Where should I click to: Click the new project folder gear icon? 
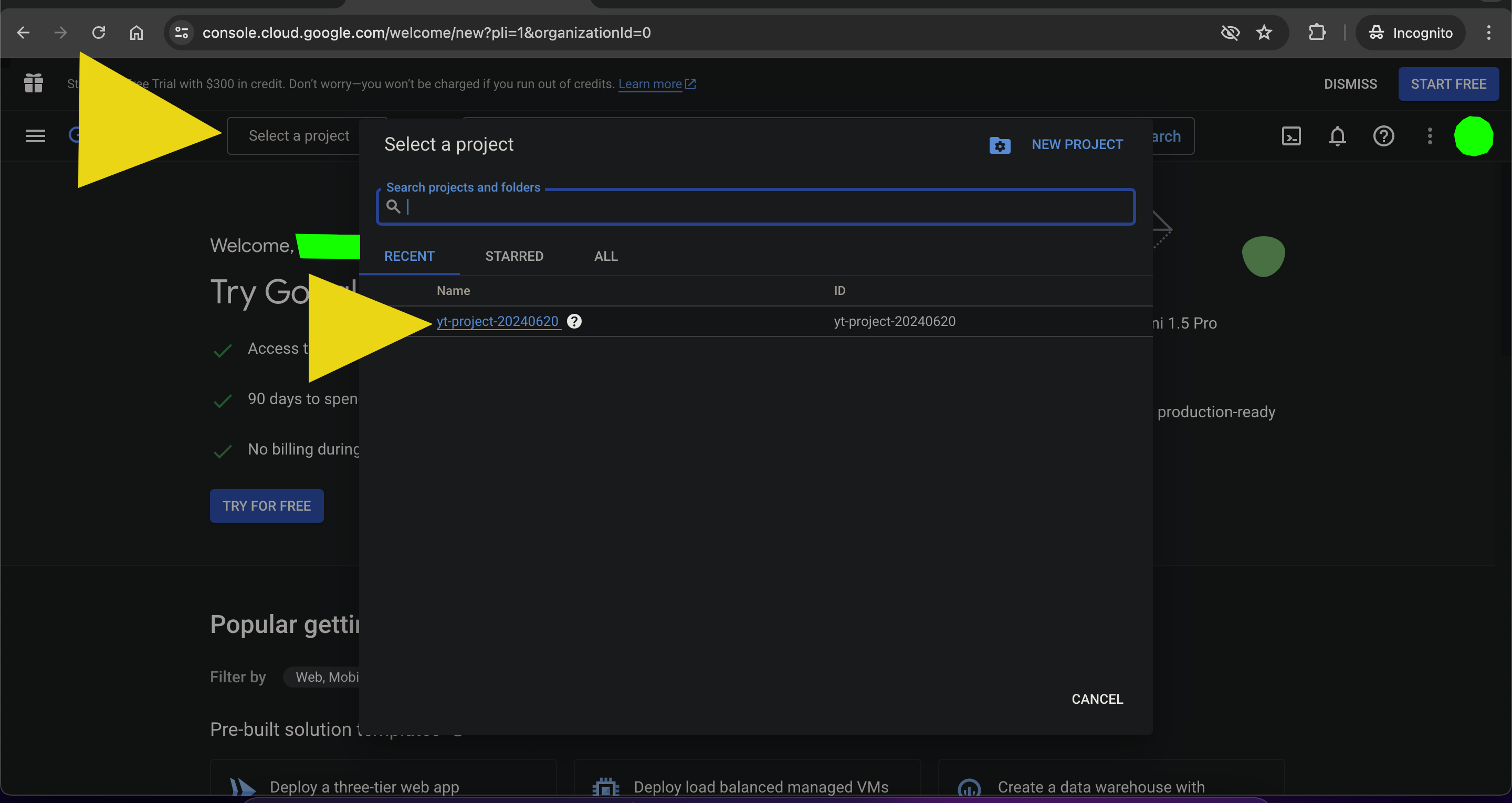(x=1000, y=145)
